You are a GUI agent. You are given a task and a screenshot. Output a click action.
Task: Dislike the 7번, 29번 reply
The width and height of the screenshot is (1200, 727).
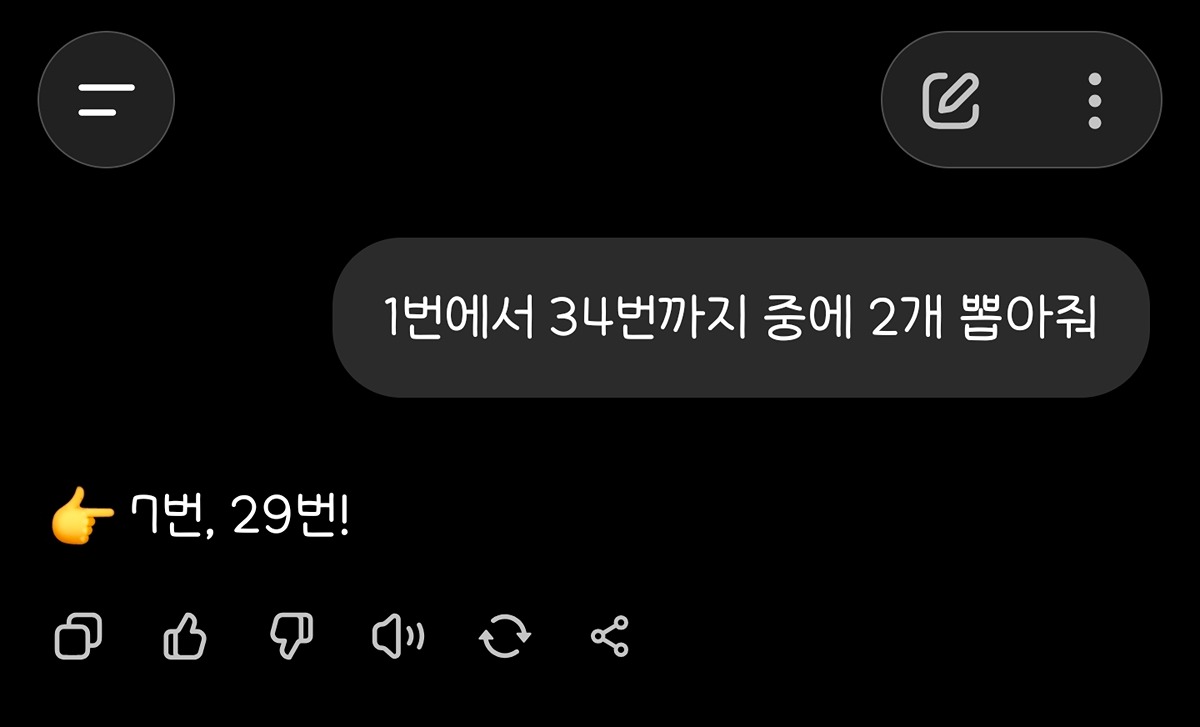click(292, 636)
